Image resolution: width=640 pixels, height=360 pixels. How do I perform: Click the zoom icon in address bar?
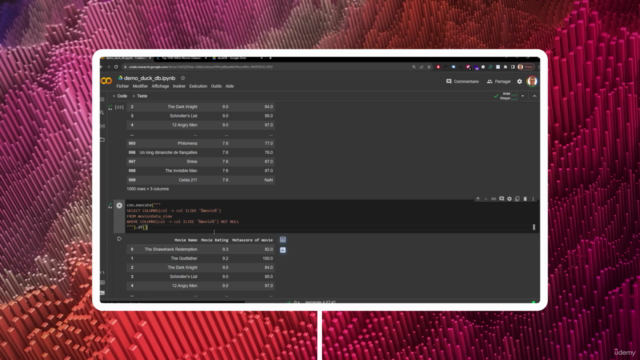click(414, 67)
